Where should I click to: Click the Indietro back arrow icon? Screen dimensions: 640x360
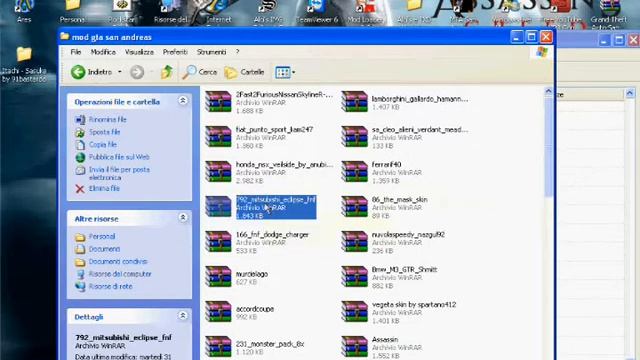78,72
